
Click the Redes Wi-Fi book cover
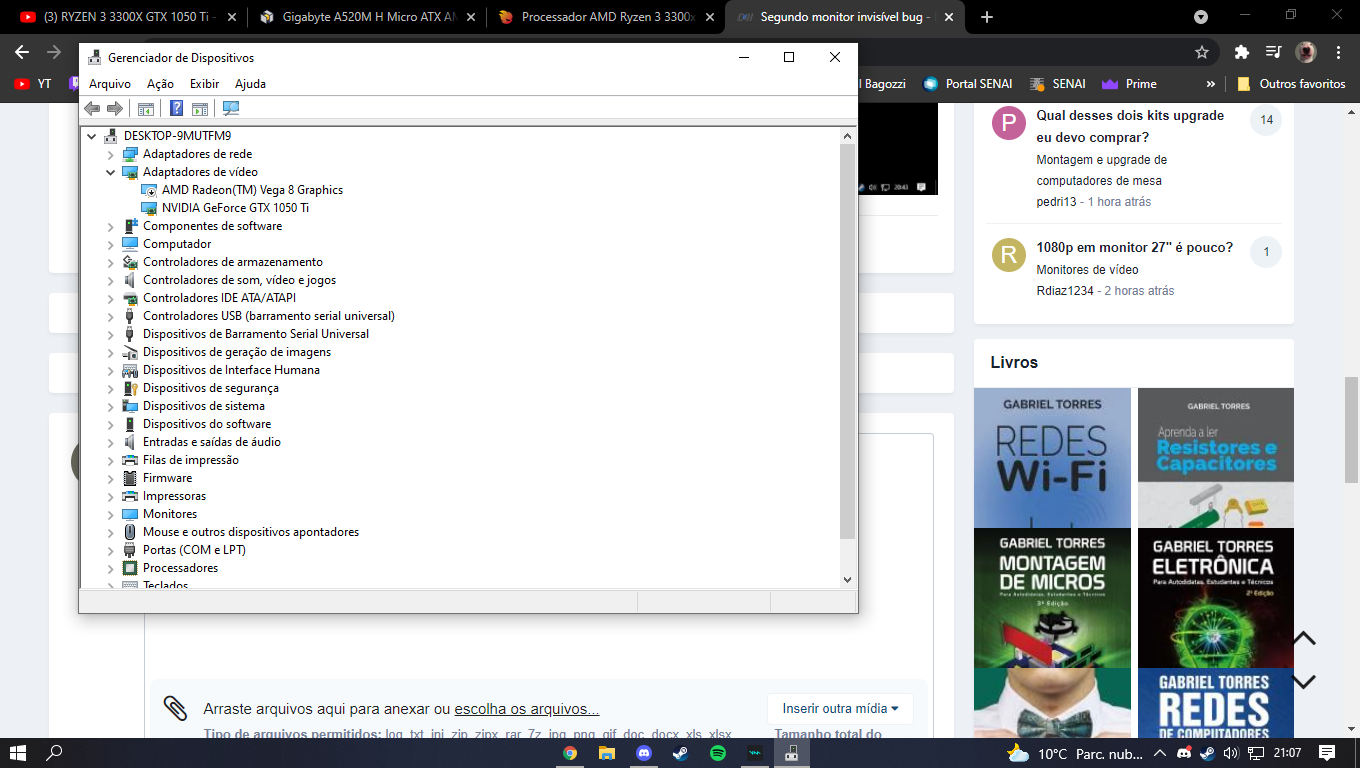(x=1052, y=458)
